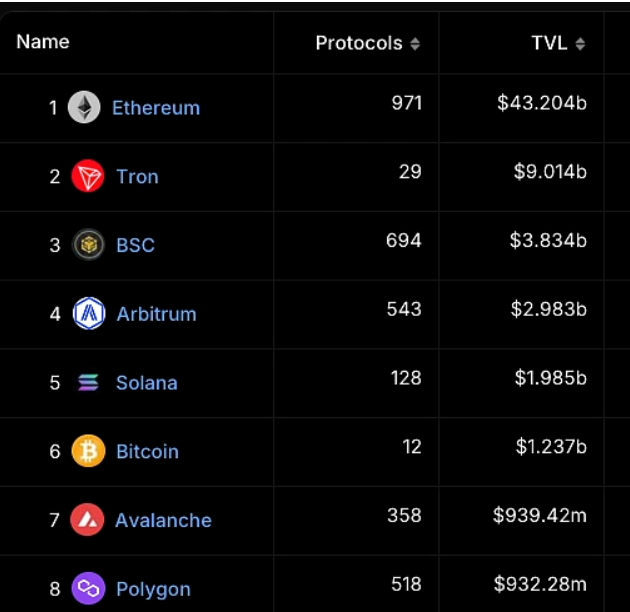Open the BSC chain link

click(x=135, y=245)
